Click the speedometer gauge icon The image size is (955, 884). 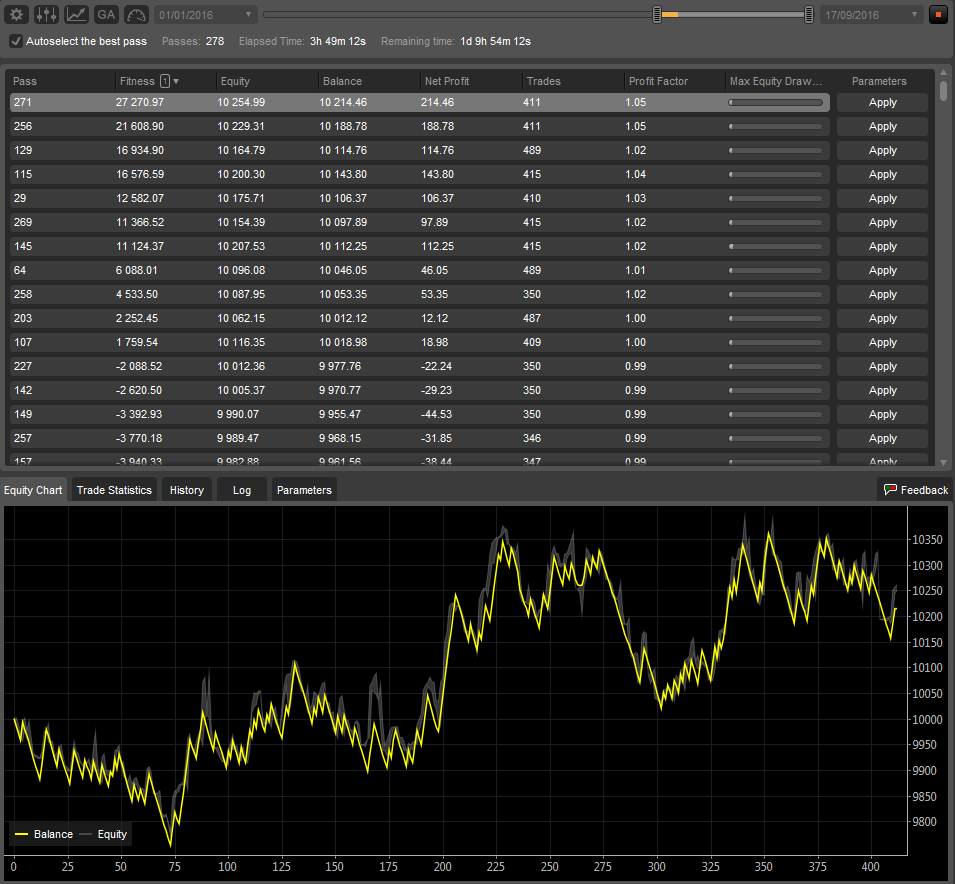tap(136, 14)
